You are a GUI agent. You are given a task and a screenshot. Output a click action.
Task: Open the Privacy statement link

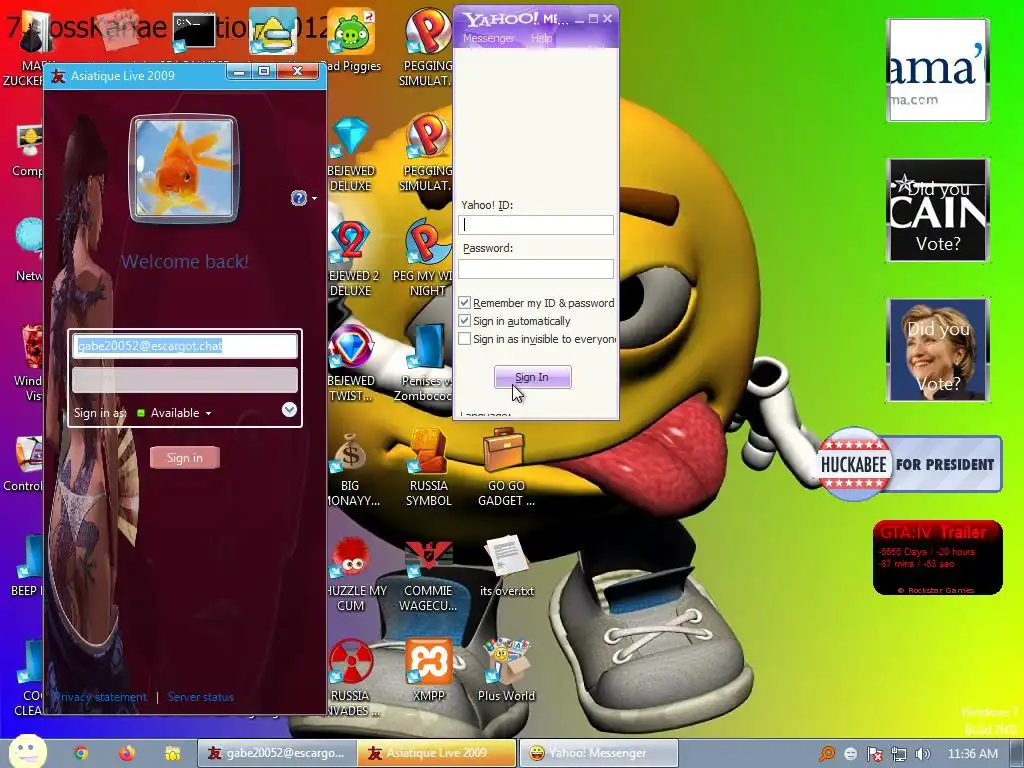point(100,697)
